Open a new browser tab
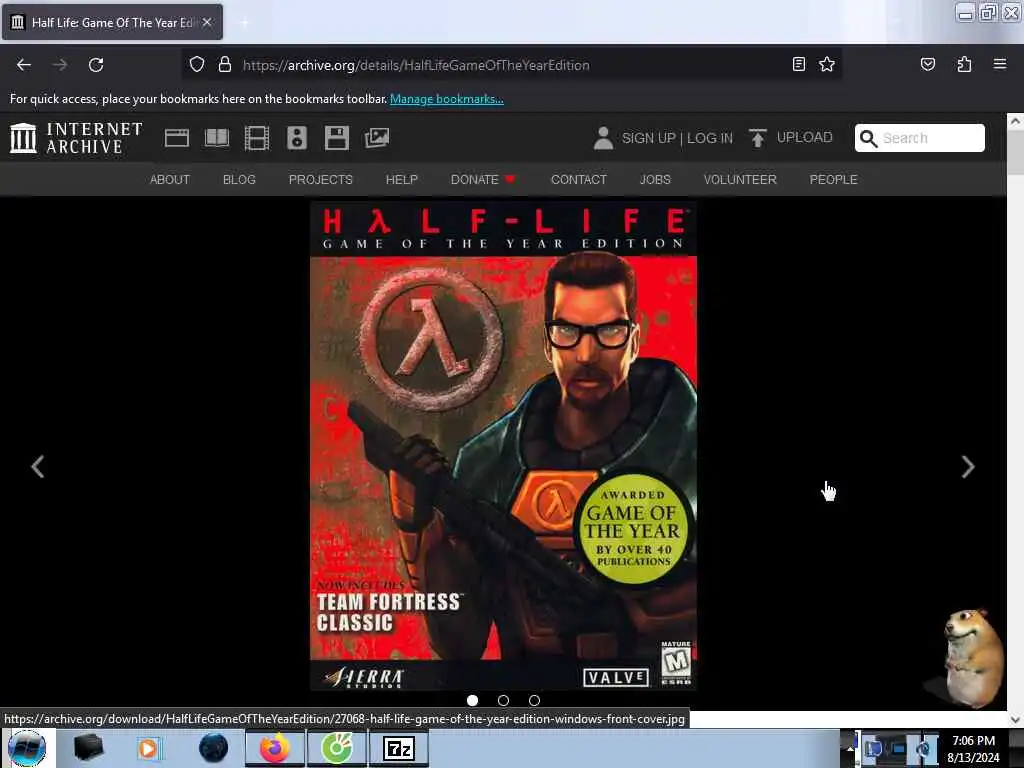1024x768 pixels. [244, 23]
